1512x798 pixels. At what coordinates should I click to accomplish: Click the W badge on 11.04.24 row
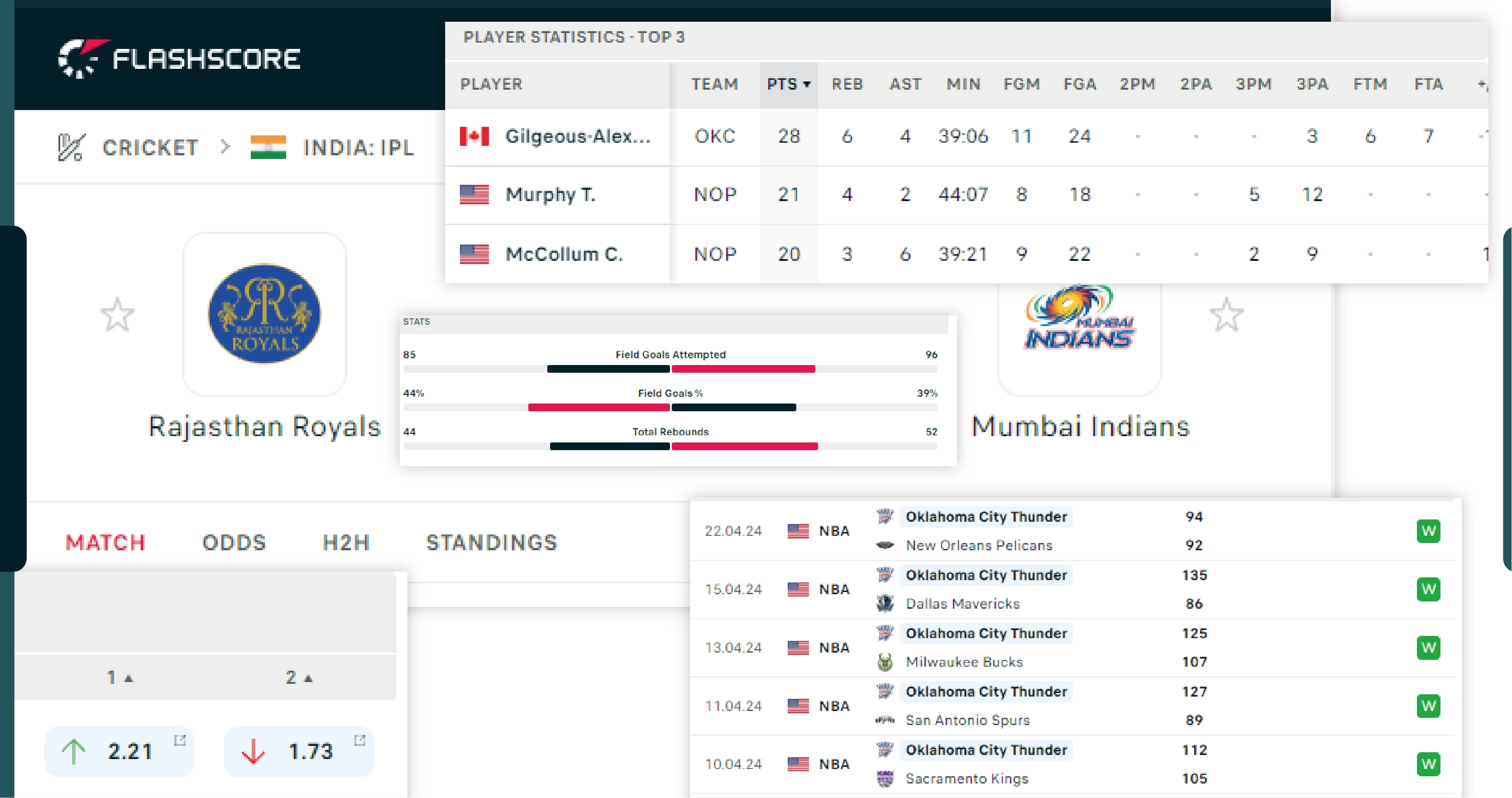click(x=1428, y=706)
